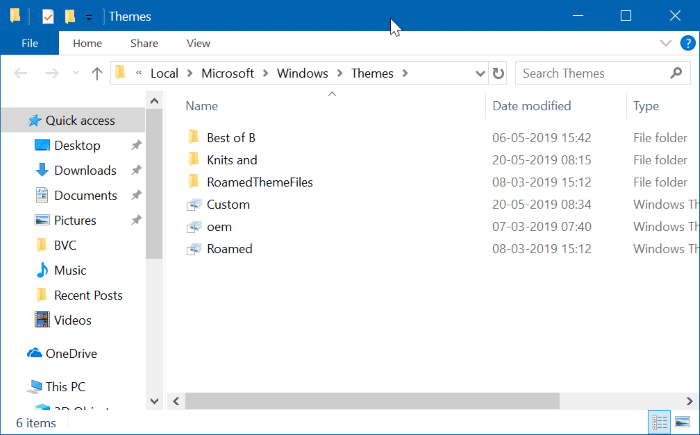Switch to Details view layout
700x435 pixels.
[x=659, y=422]
